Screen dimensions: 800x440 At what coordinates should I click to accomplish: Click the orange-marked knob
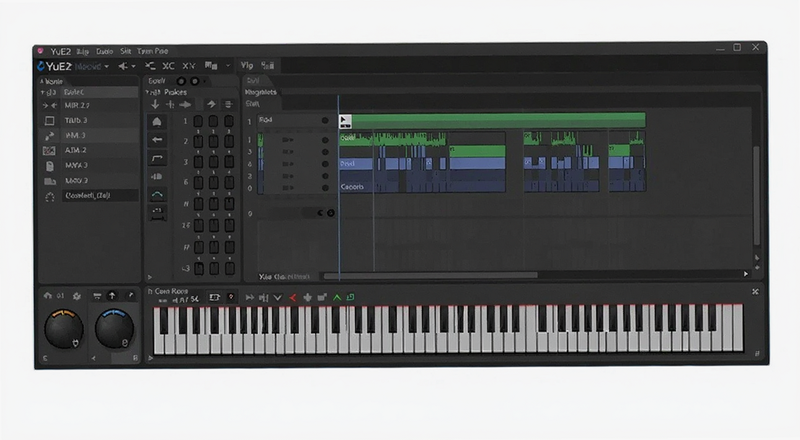pyautogui.click(x=64, y=329)
